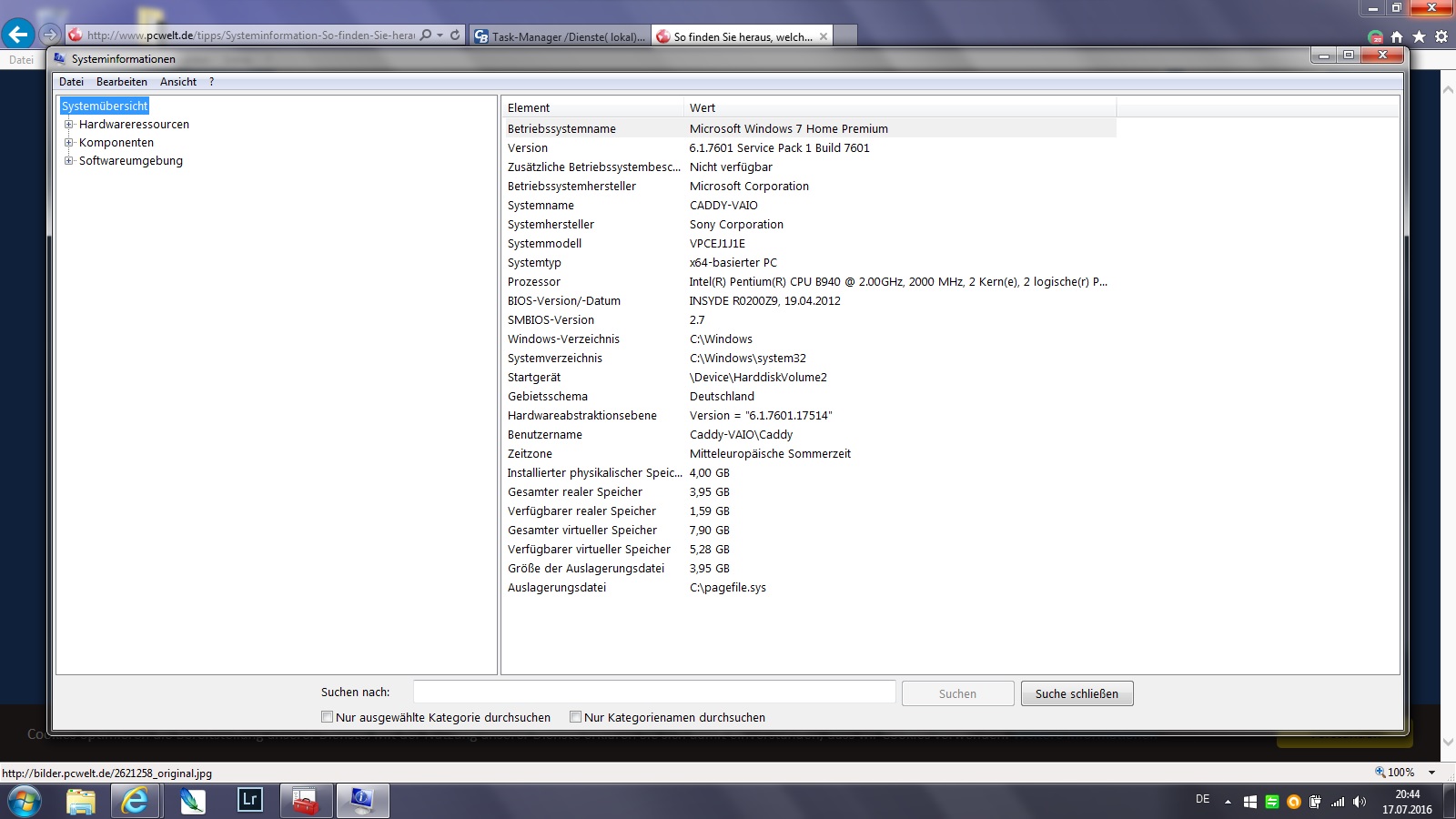Open the Datei menu in Systeminformationen
The image size is (1456, 819).
(x=71, y=82)
